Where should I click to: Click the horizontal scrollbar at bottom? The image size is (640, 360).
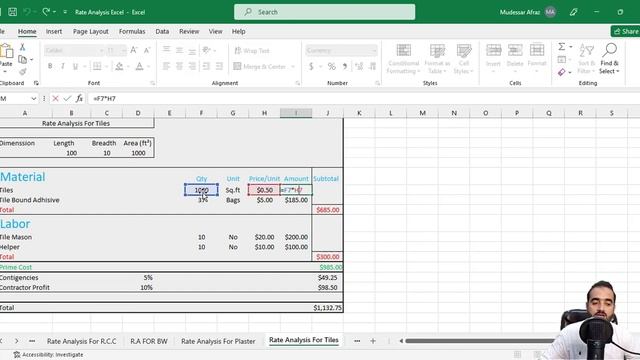click(480, 341)
